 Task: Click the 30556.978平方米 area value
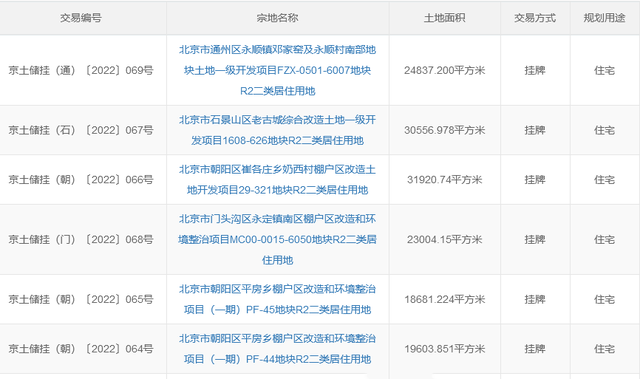click(444, 130)
